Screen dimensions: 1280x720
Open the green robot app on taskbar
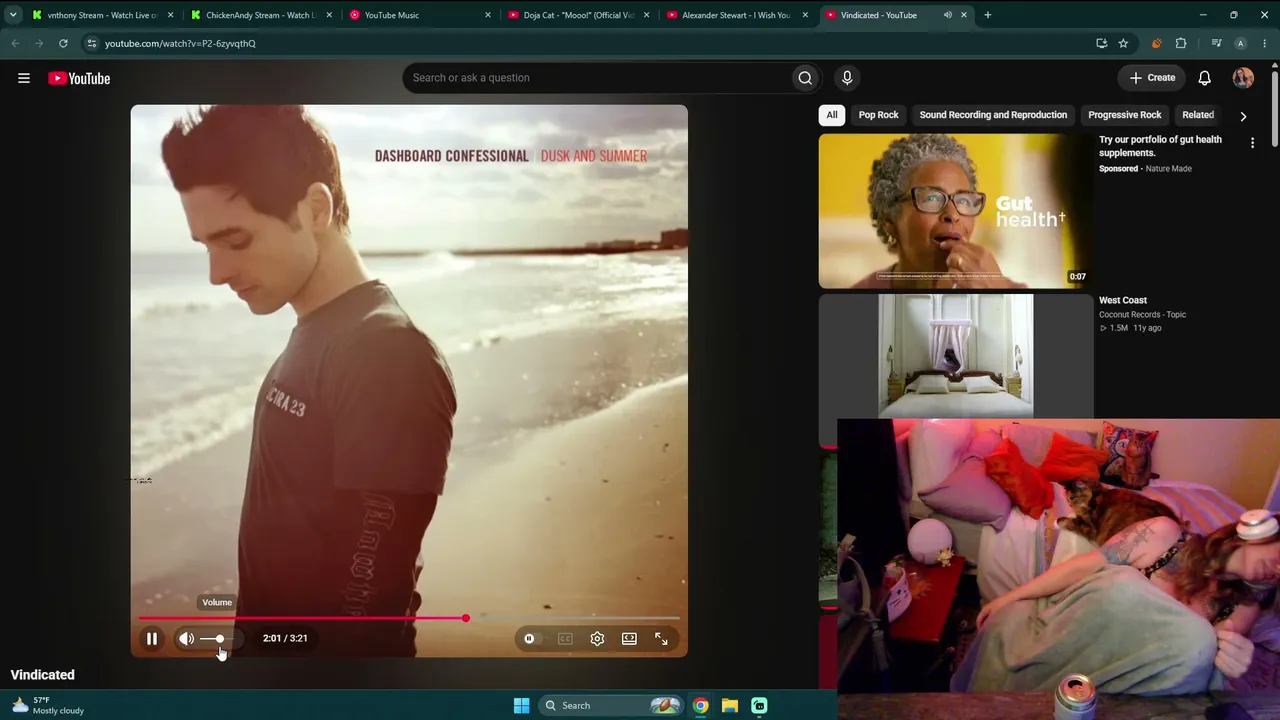click(x=759, y=705)
